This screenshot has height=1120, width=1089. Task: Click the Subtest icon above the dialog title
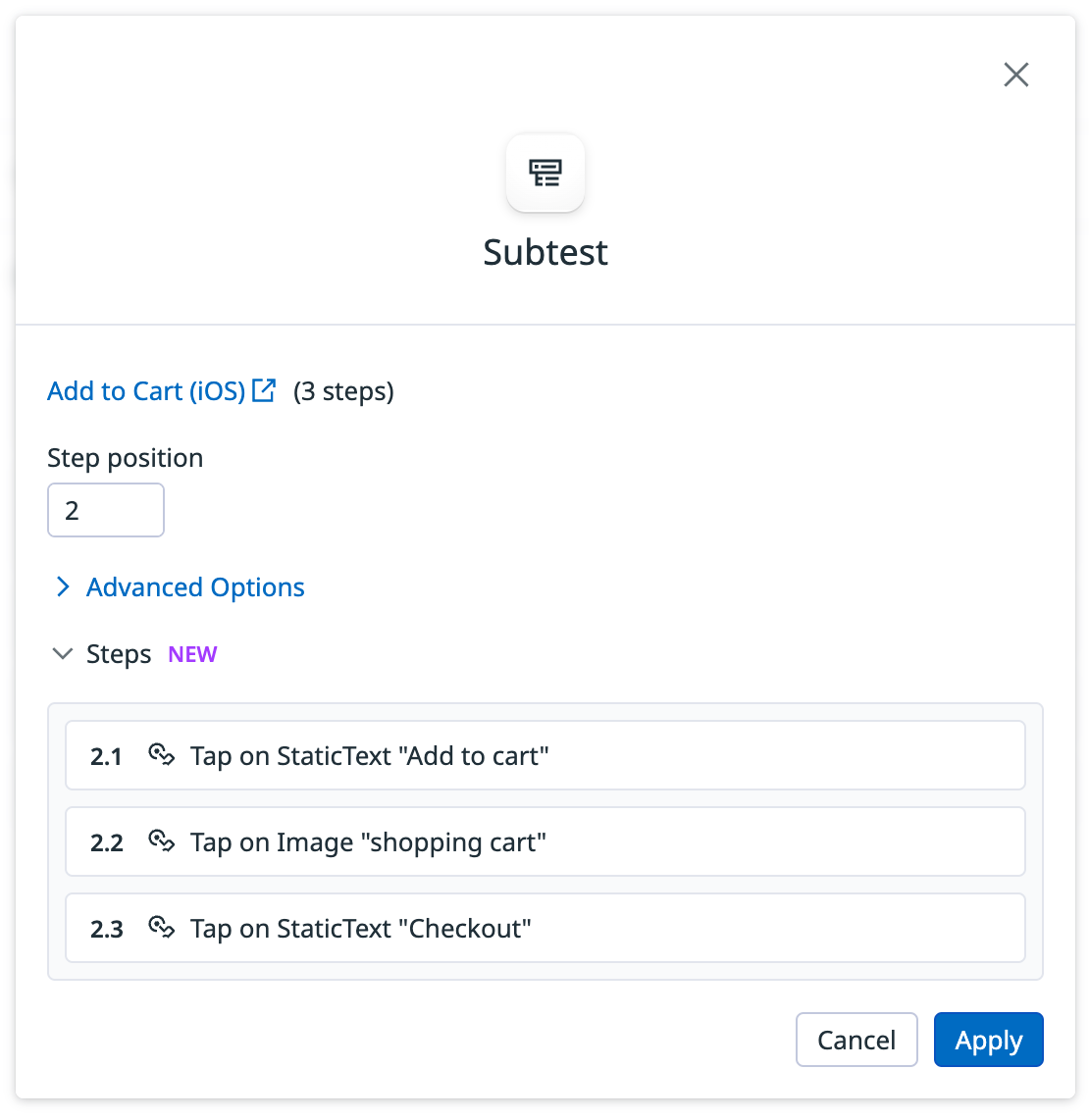tap(545, 173)
